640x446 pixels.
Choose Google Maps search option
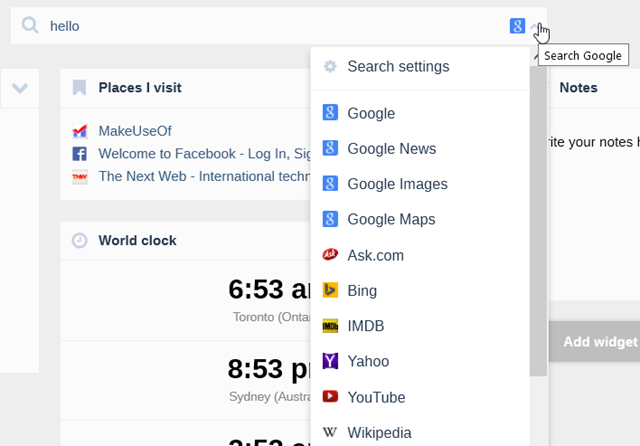[391, 219]
